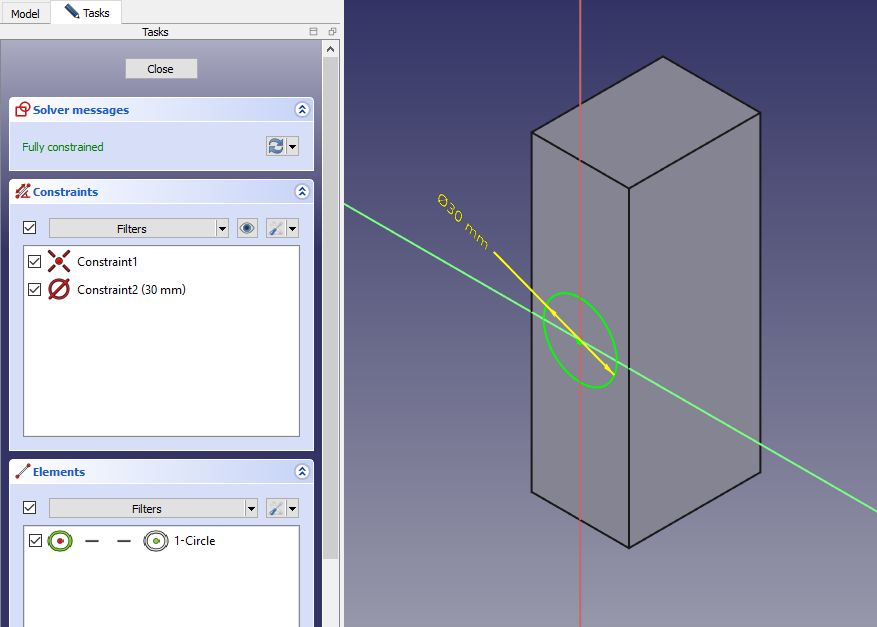Toggle visibility of listed constraints with eye button
The image size is (877, 627).
click(247, 228)
